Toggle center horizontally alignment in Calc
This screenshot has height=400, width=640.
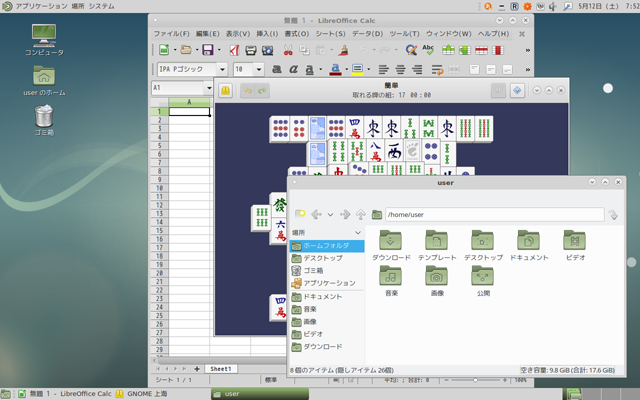pyautogui.click(x=400, y=69)
